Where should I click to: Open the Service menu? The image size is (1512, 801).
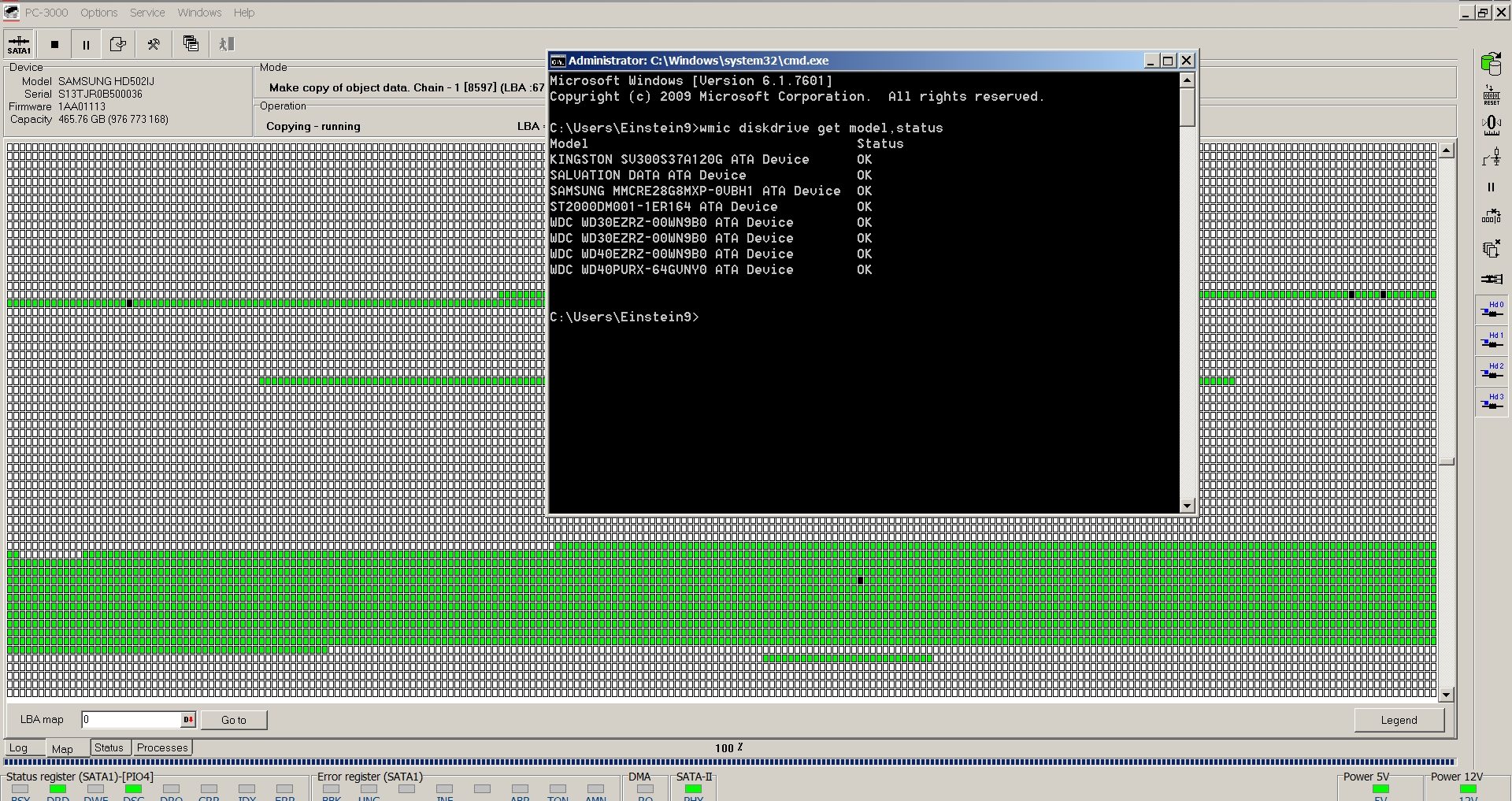coord(147,13)
